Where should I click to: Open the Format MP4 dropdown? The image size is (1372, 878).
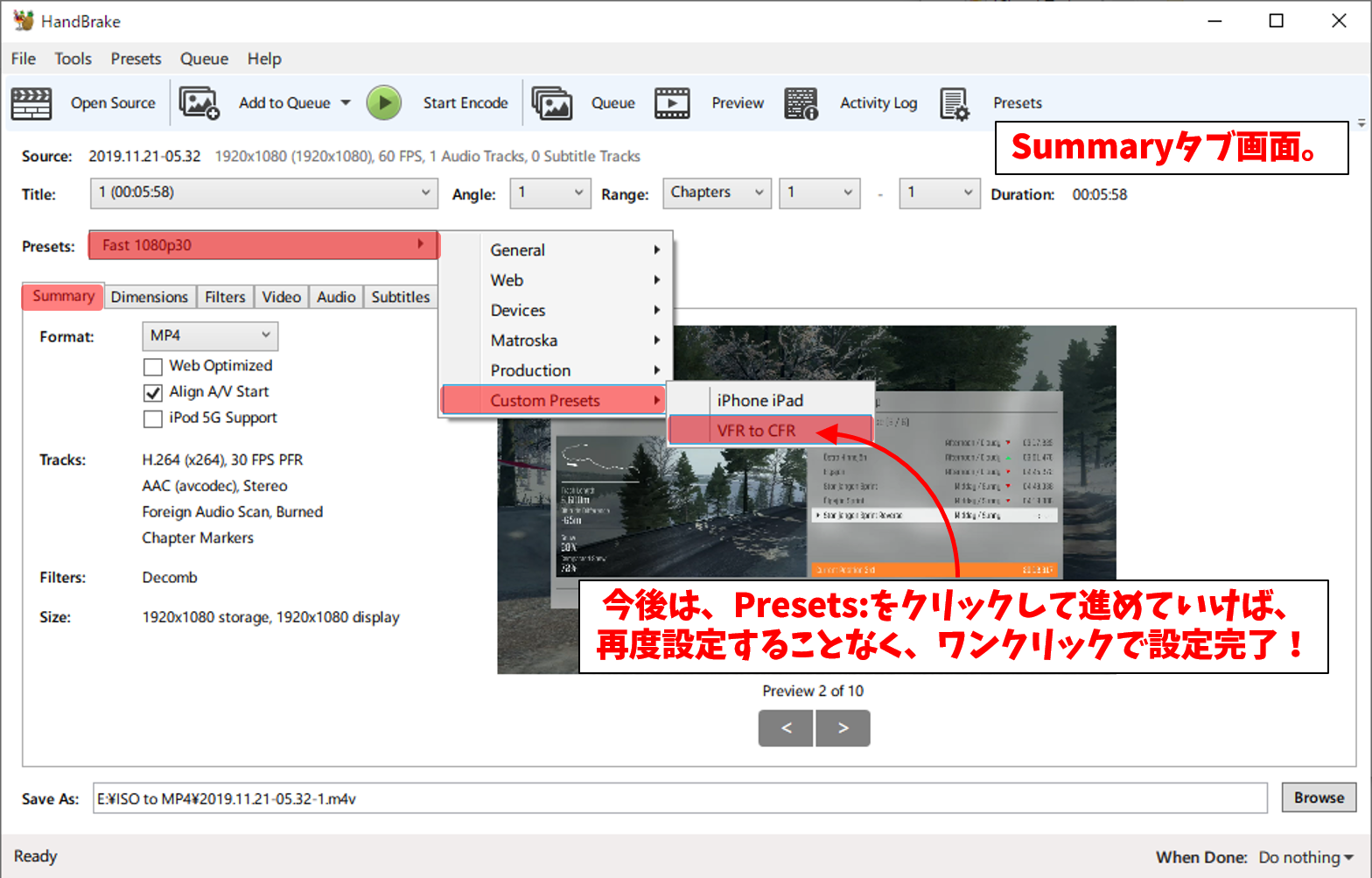click(210, 336)
